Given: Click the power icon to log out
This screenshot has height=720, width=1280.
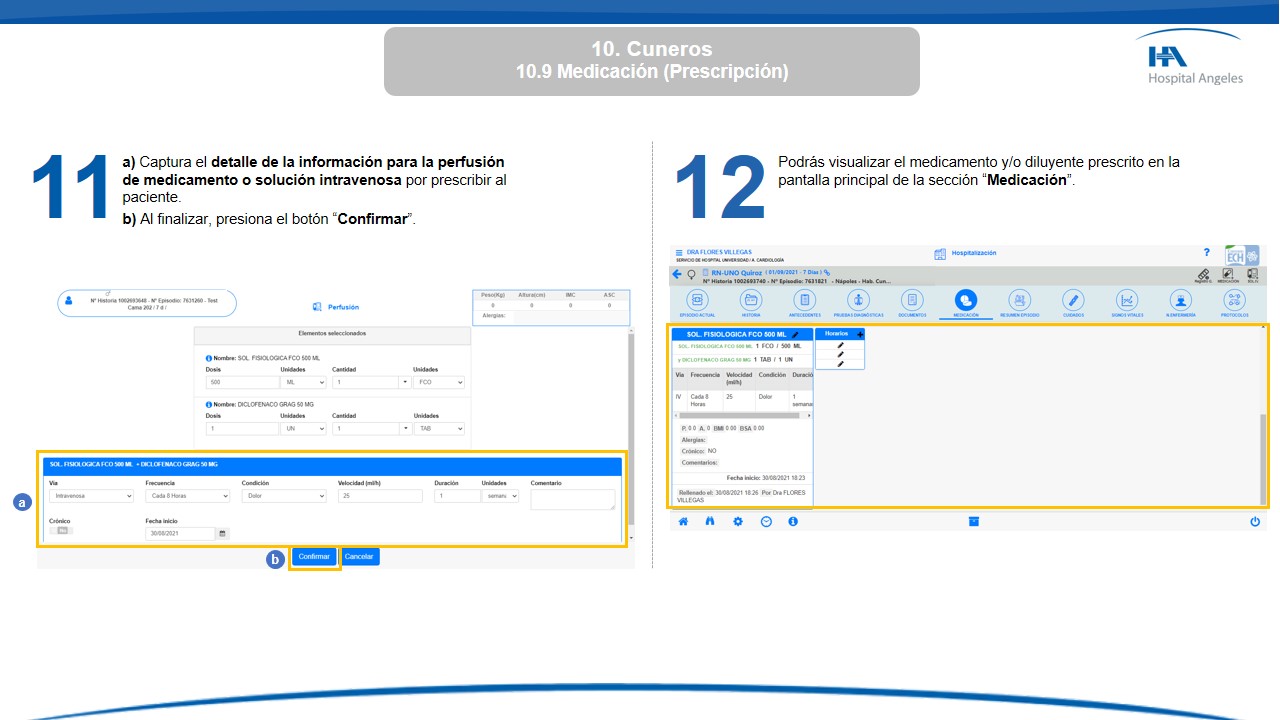Looking at the screenshot, I should coord(1255,522).
